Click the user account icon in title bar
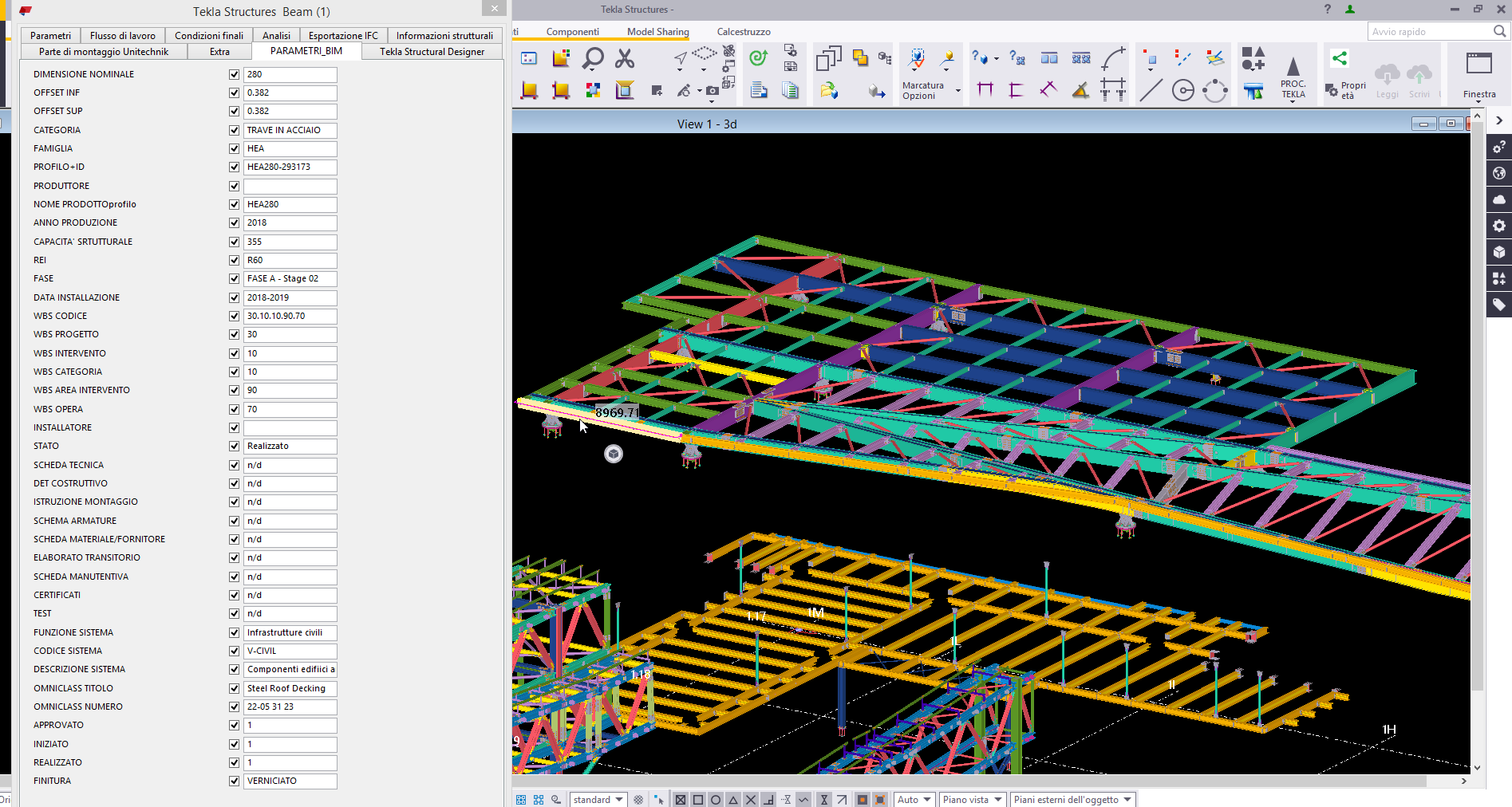Viewport: 1512px width, 807px height. coord(1350,9)
